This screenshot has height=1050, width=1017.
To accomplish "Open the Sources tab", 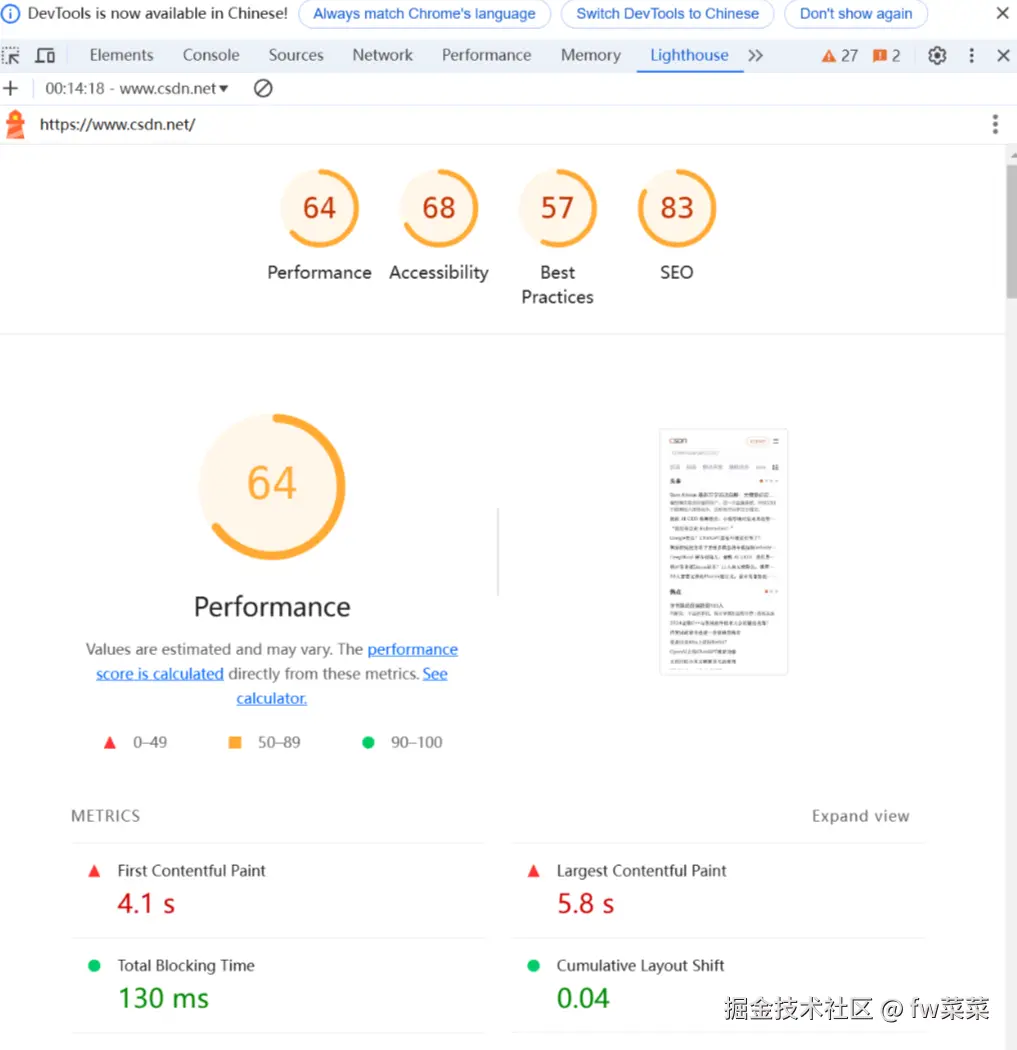I will 296,56.
